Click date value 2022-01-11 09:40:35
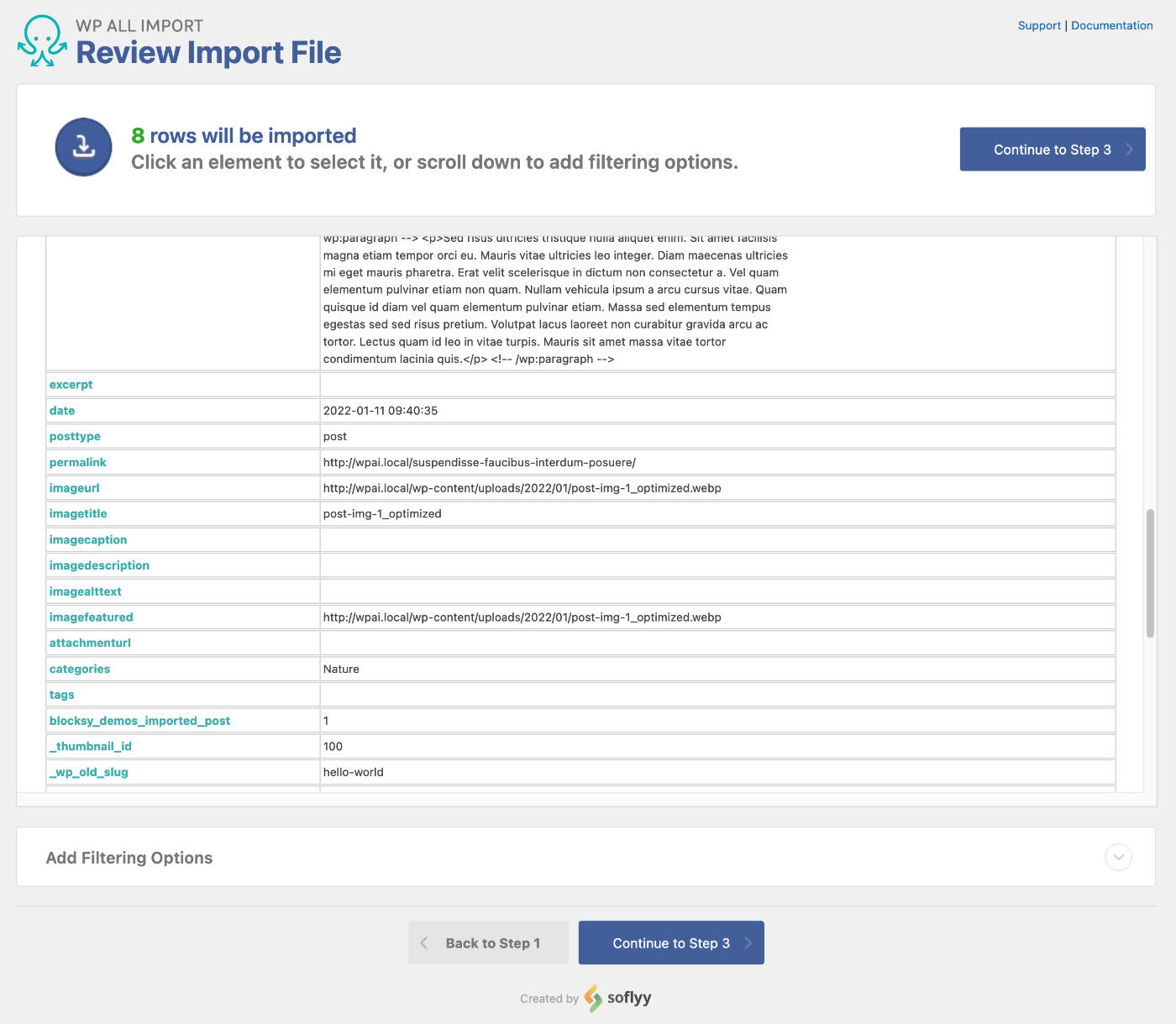This screenshot has width=1176, height=1024. [381, 411]
